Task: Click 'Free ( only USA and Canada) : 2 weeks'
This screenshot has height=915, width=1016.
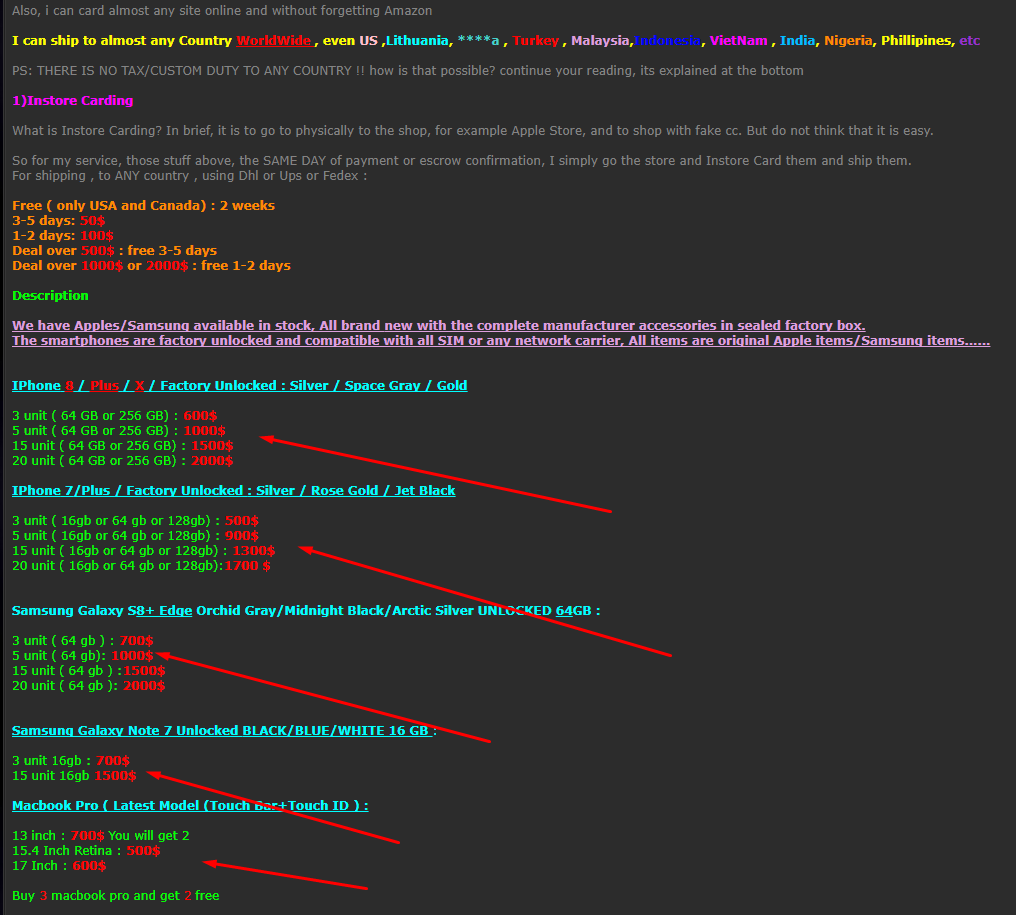Action: tap(143, 205)
